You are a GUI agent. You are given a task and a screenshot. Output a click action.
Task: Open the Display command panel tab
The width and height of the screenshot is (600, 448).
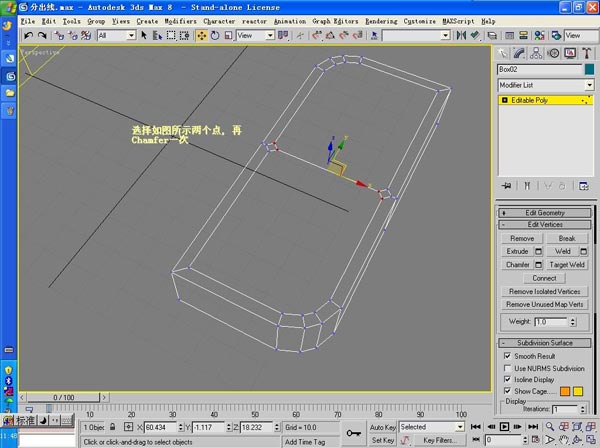click(570, 53)
